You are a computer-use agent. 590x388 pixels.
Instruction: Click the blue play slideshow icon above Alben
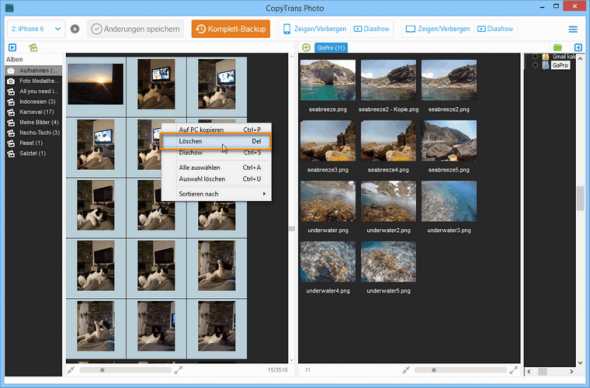12,47
